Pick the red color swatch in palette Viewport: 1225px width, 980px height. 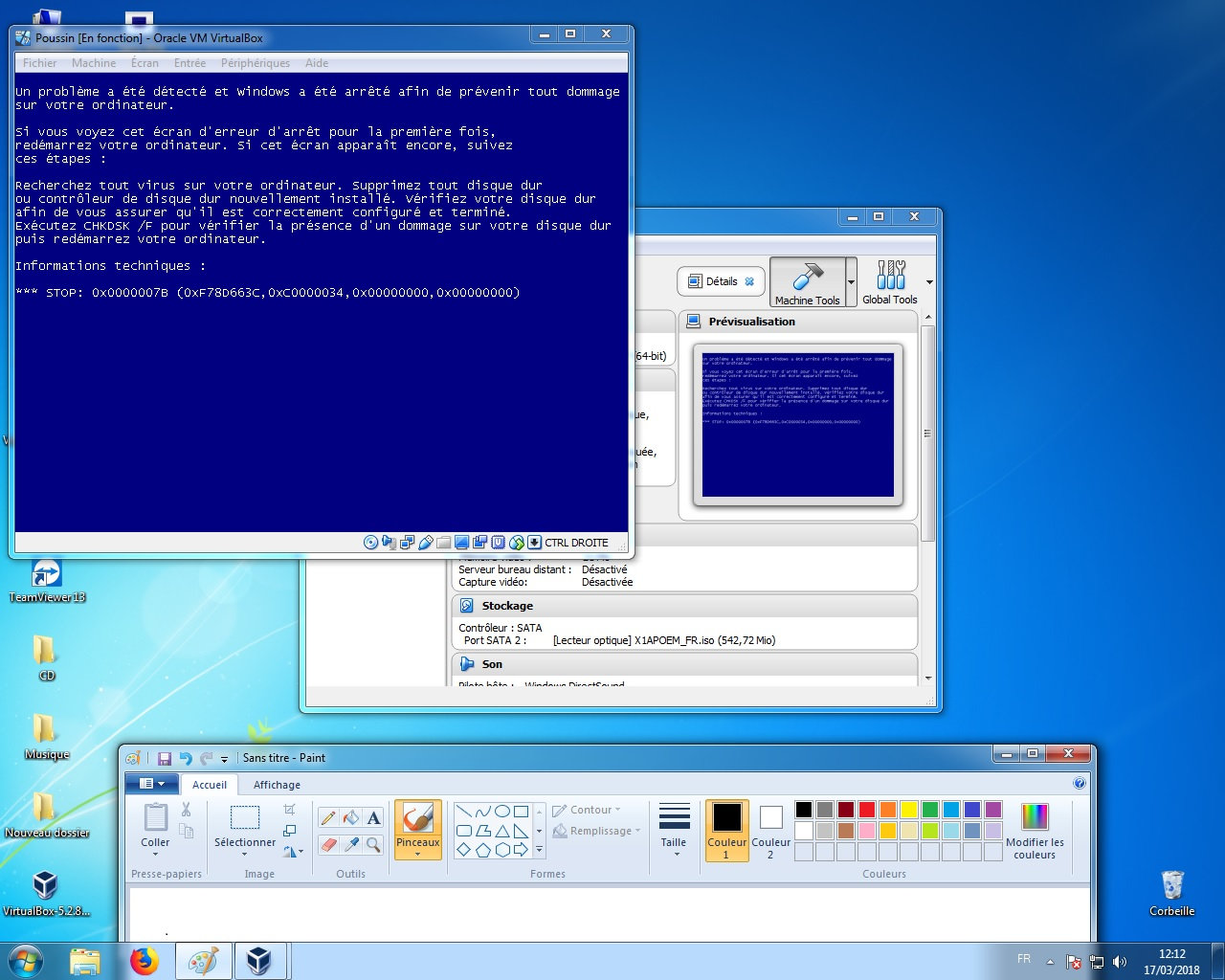click(x=866, y=810)
